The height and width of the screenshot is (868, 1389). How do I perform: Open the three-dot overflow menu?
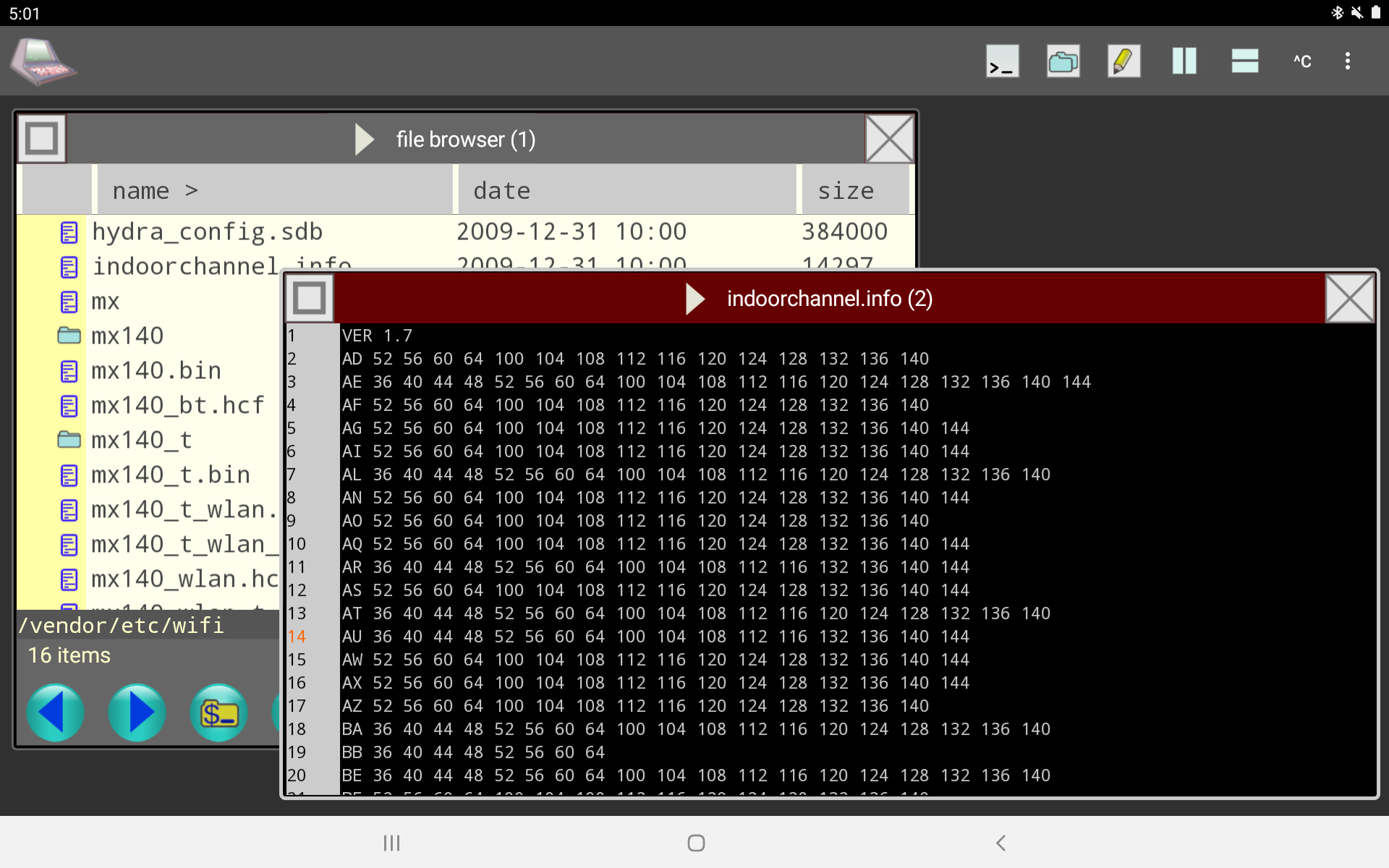click(1348, 61)
